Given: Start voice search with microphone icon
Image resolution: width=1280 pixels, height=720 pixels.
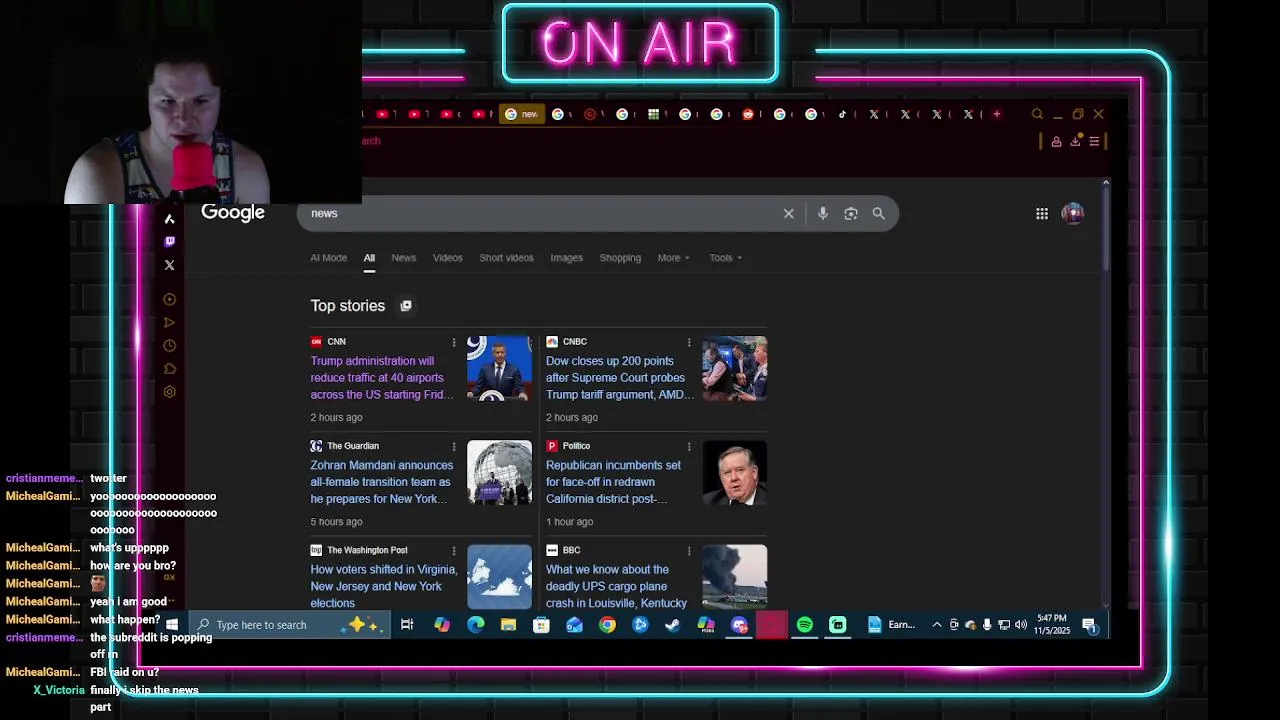Looking at the screenshot, I should click(x=822, y=213).
